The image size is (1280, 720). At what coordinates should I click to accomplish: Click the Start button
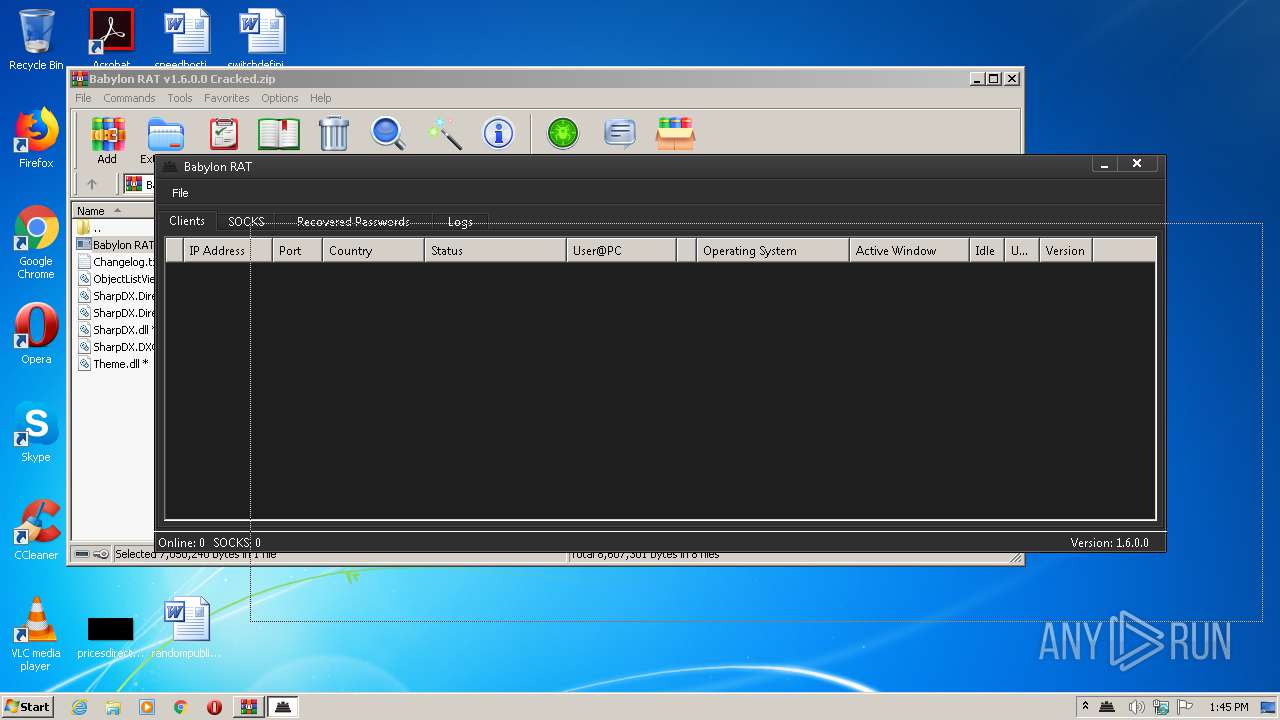28,707
